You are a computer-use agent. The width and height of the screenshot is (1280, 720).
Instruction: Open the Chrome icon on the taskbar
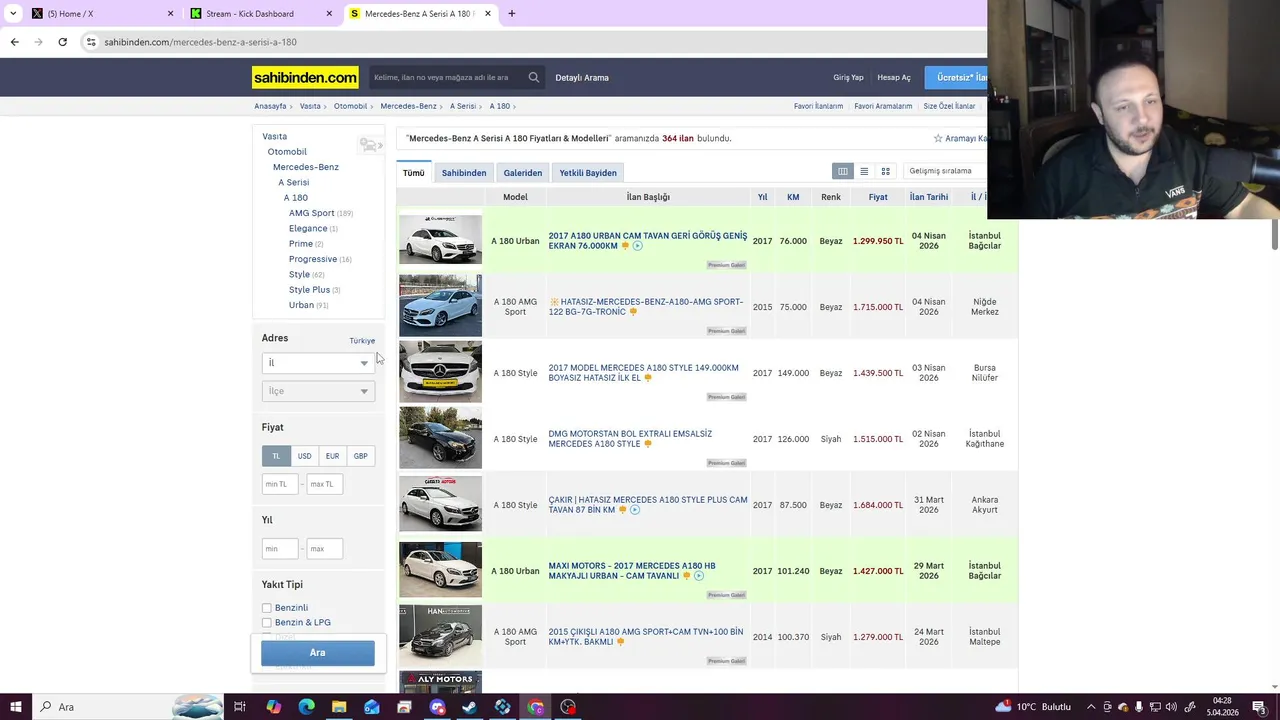coord(535,707)
